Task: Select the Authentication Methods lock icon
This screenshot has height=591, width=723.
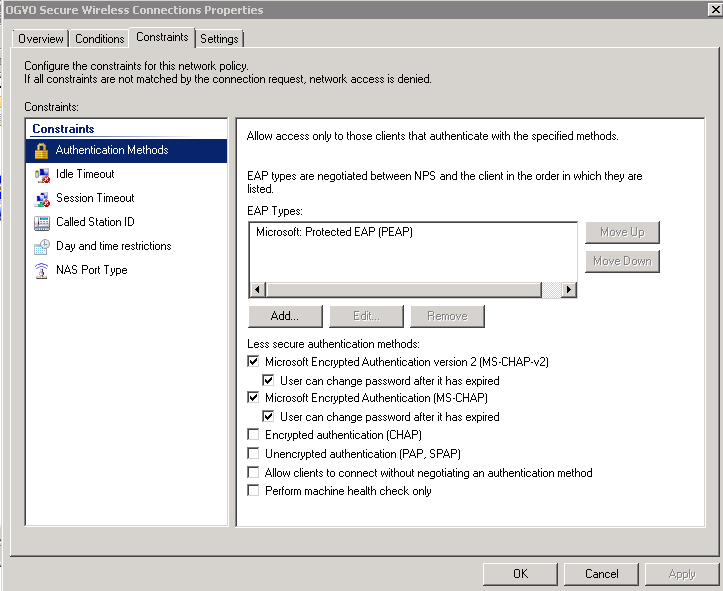Action: pos(41,150)
